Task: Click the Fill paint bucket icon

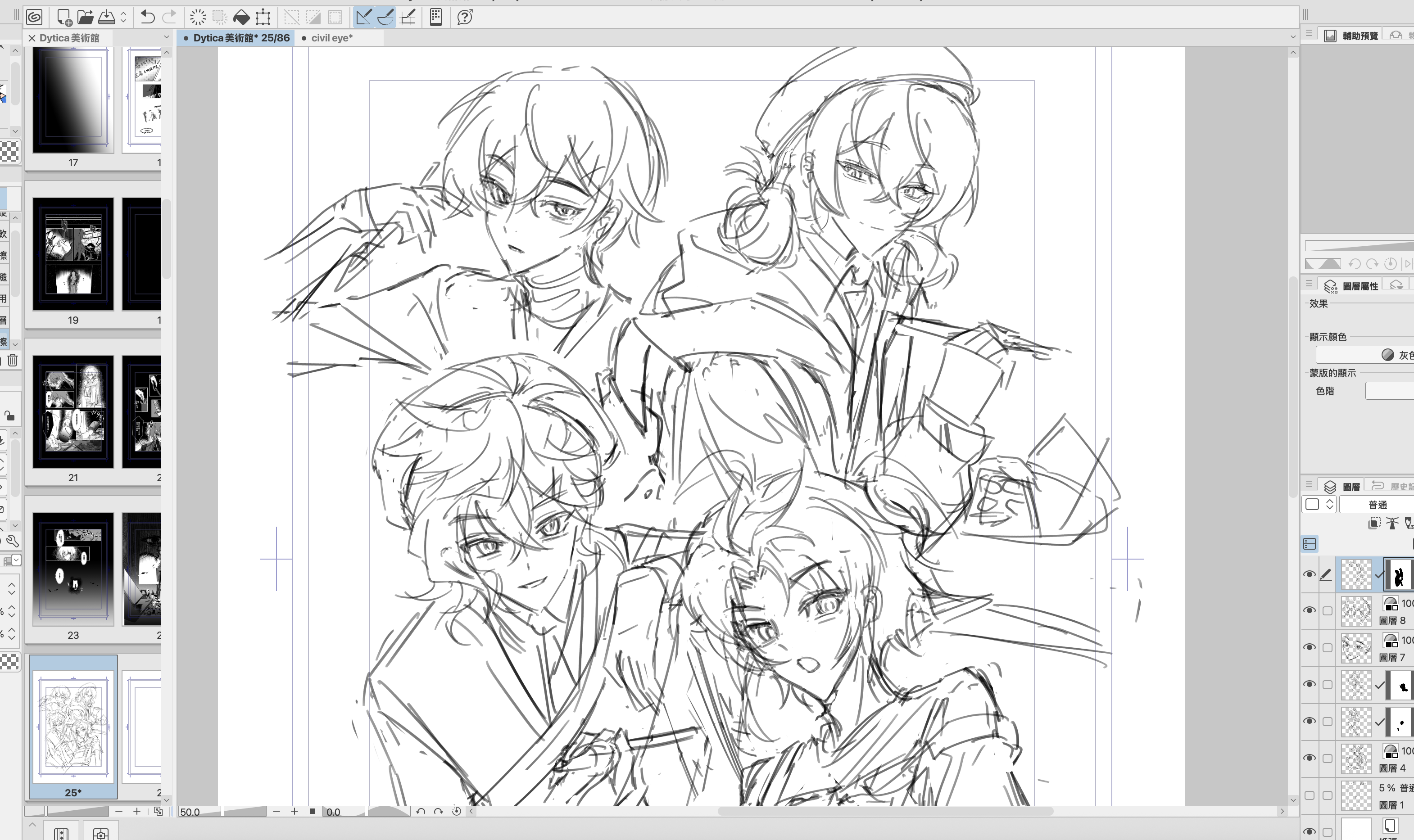Action: coord(241,17)
